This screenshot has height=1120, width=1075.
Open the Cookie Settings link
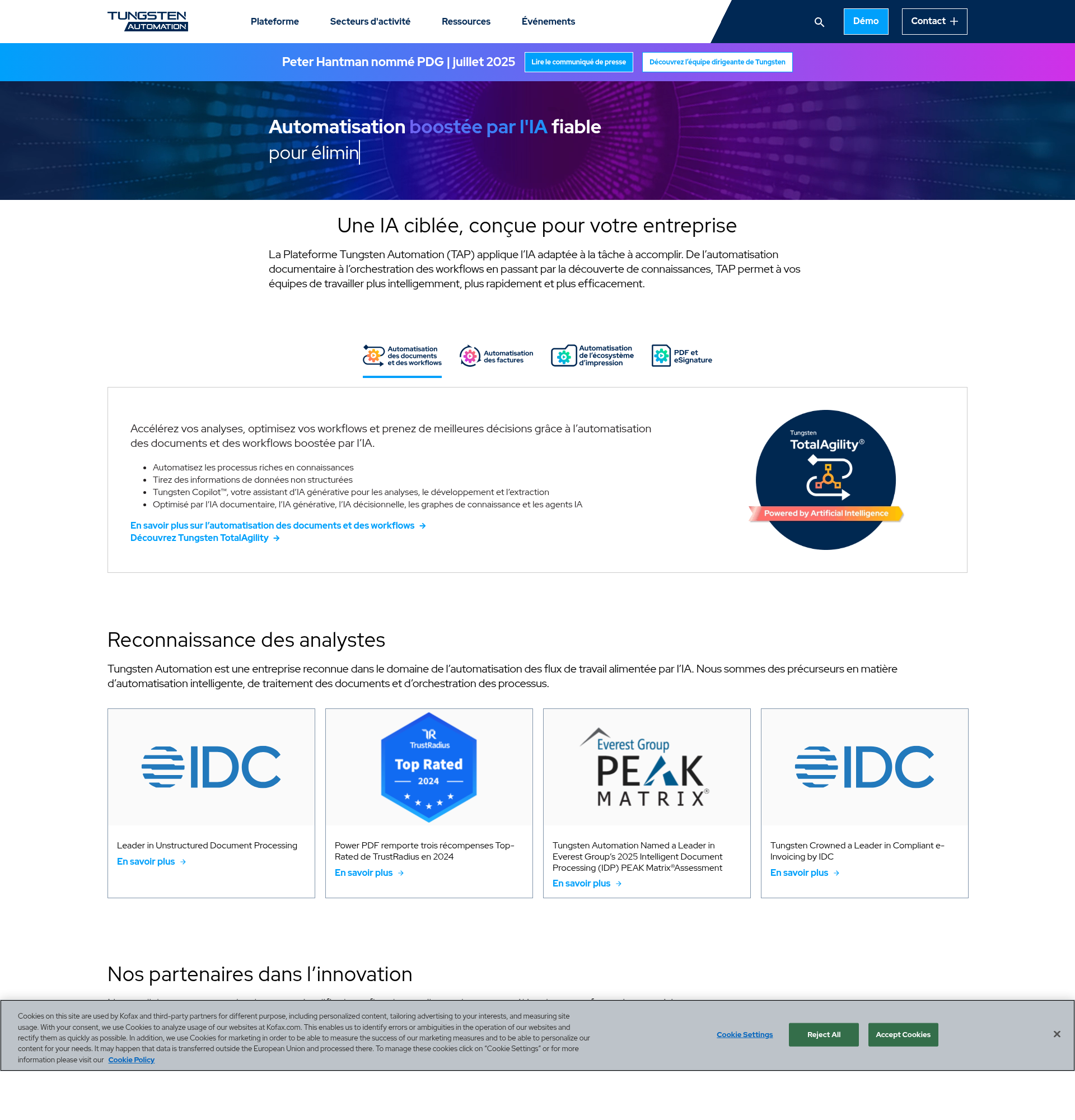click(x=744, y=1034)
